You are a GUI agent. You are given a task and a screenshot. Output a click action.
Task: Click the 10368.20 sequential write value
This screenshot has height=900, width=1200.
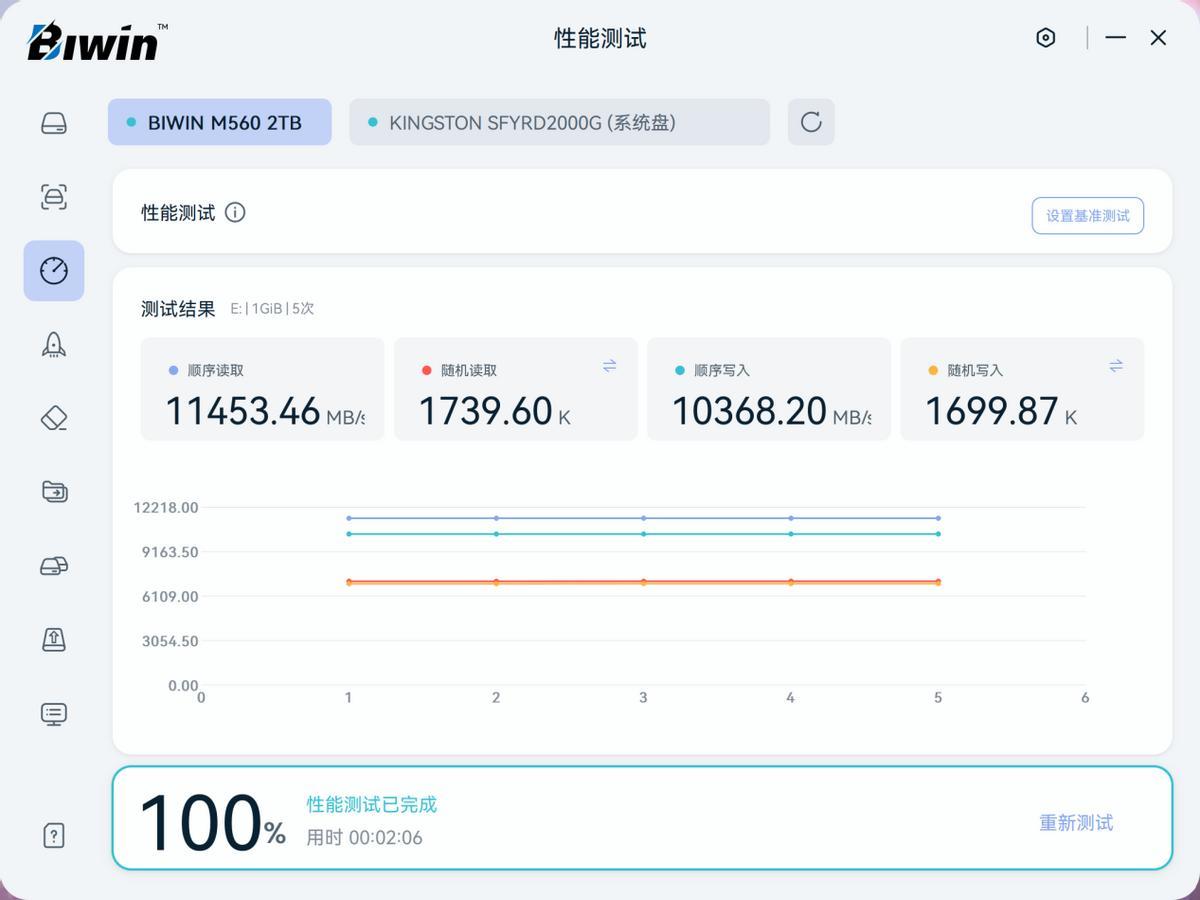[749, 411]
